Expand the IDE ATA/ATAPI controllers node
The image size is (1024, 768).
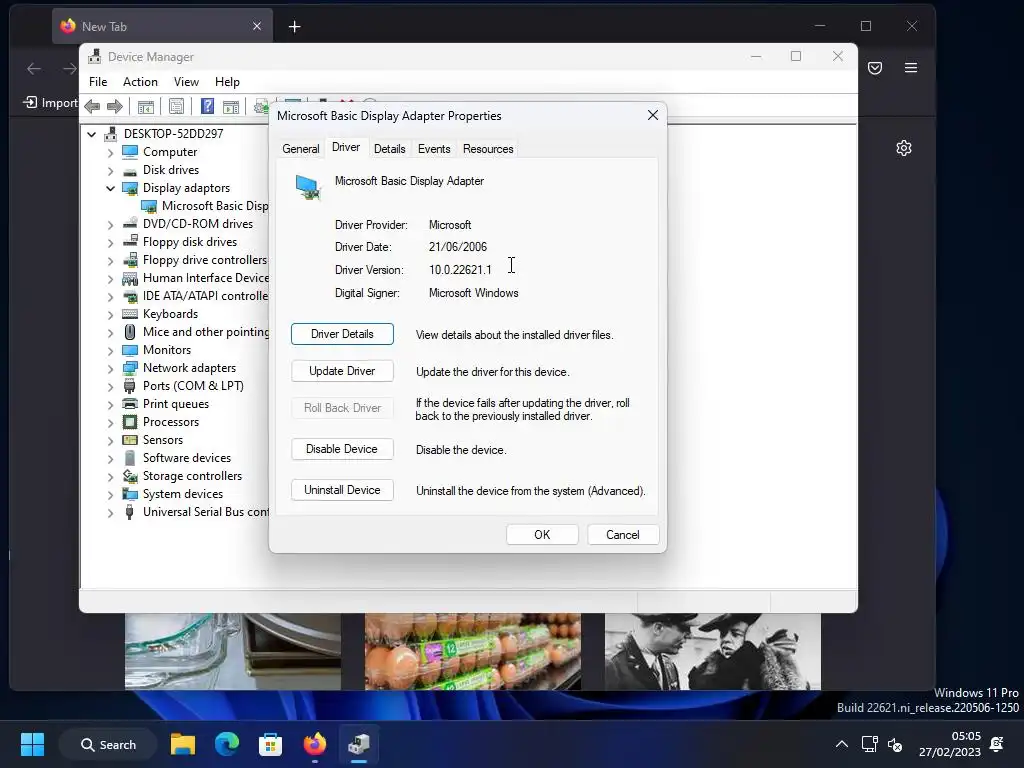tap(110, 296)
